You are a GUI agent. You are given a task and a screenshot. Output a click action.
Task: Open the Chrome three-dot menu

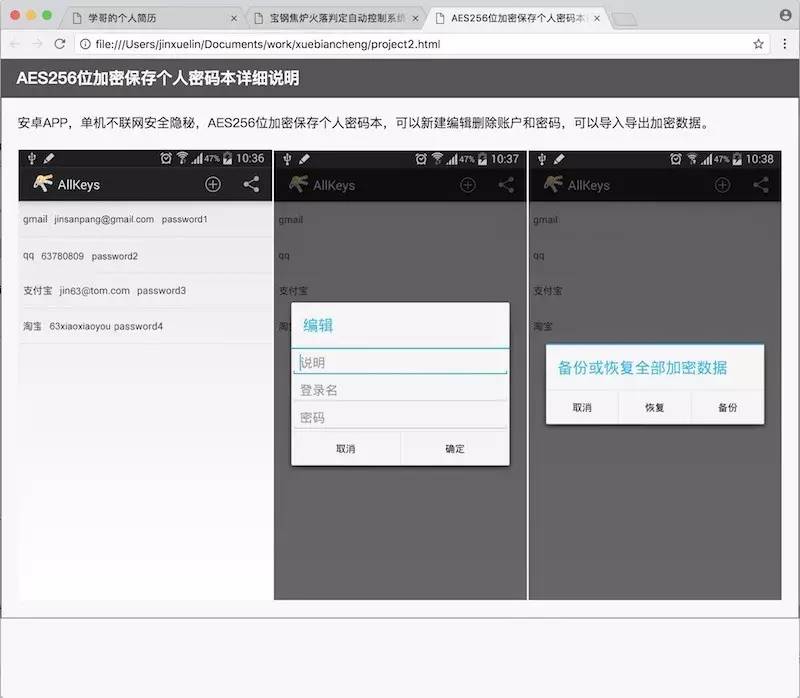click(x=787, y=44)
